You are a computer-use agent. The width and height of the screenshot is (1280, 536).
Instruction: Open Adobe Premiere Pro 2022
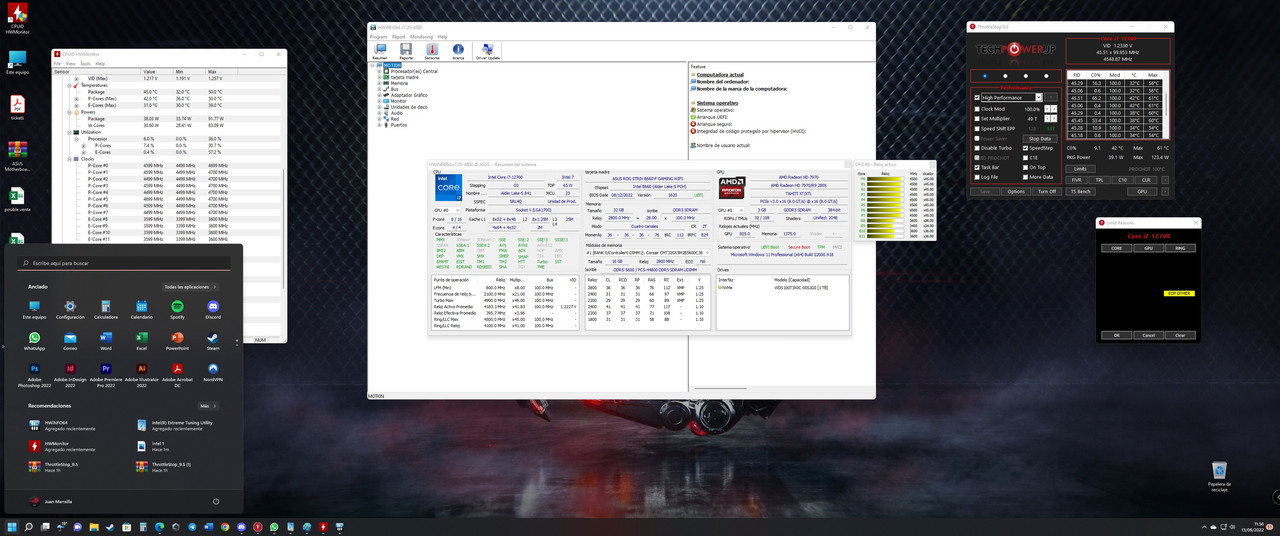pos(106,373)
